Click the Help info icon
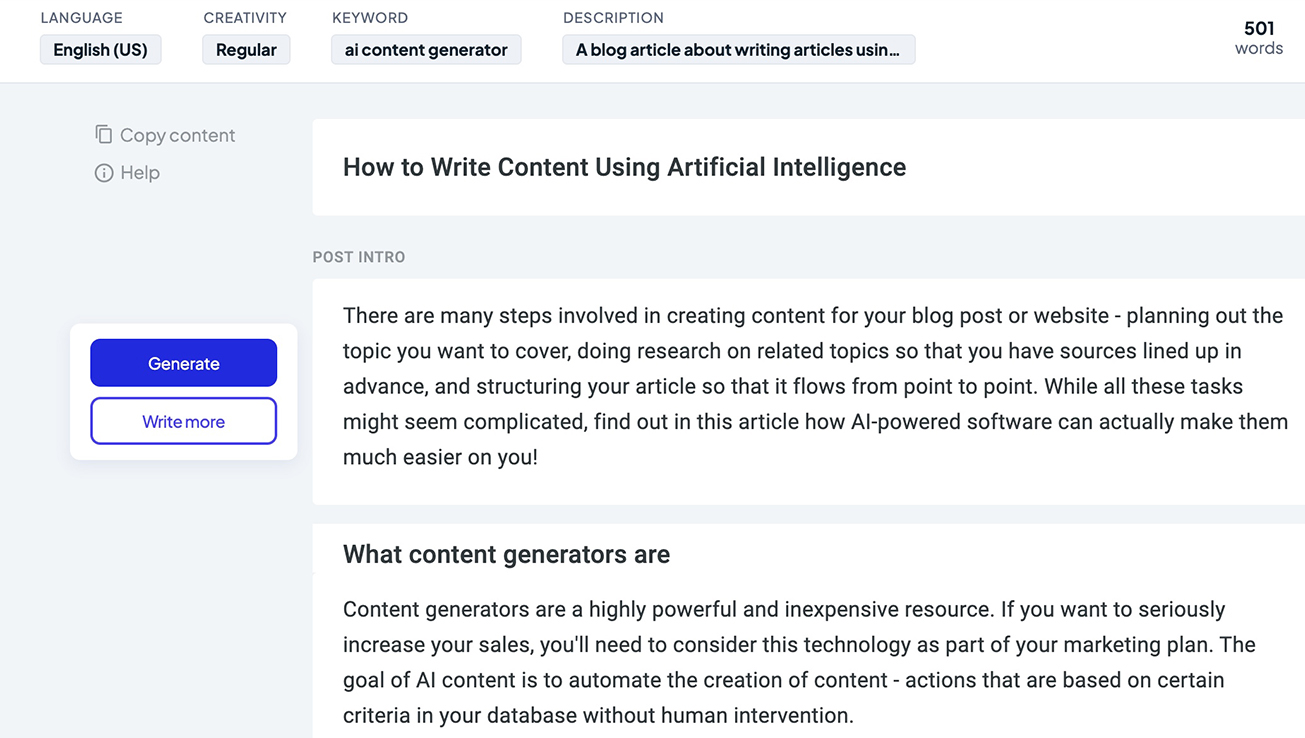 (x=104, y=172)
